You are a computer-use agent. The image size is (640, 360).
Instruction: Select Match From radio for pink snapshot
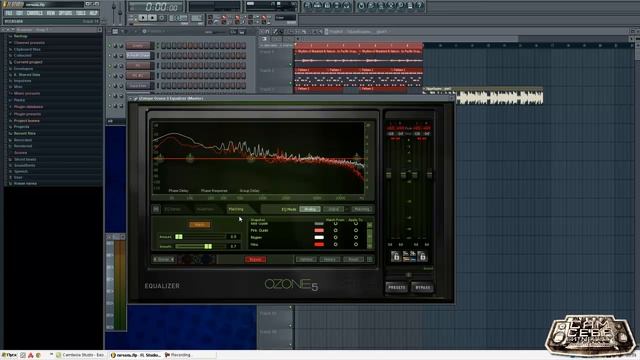point(336,231)
